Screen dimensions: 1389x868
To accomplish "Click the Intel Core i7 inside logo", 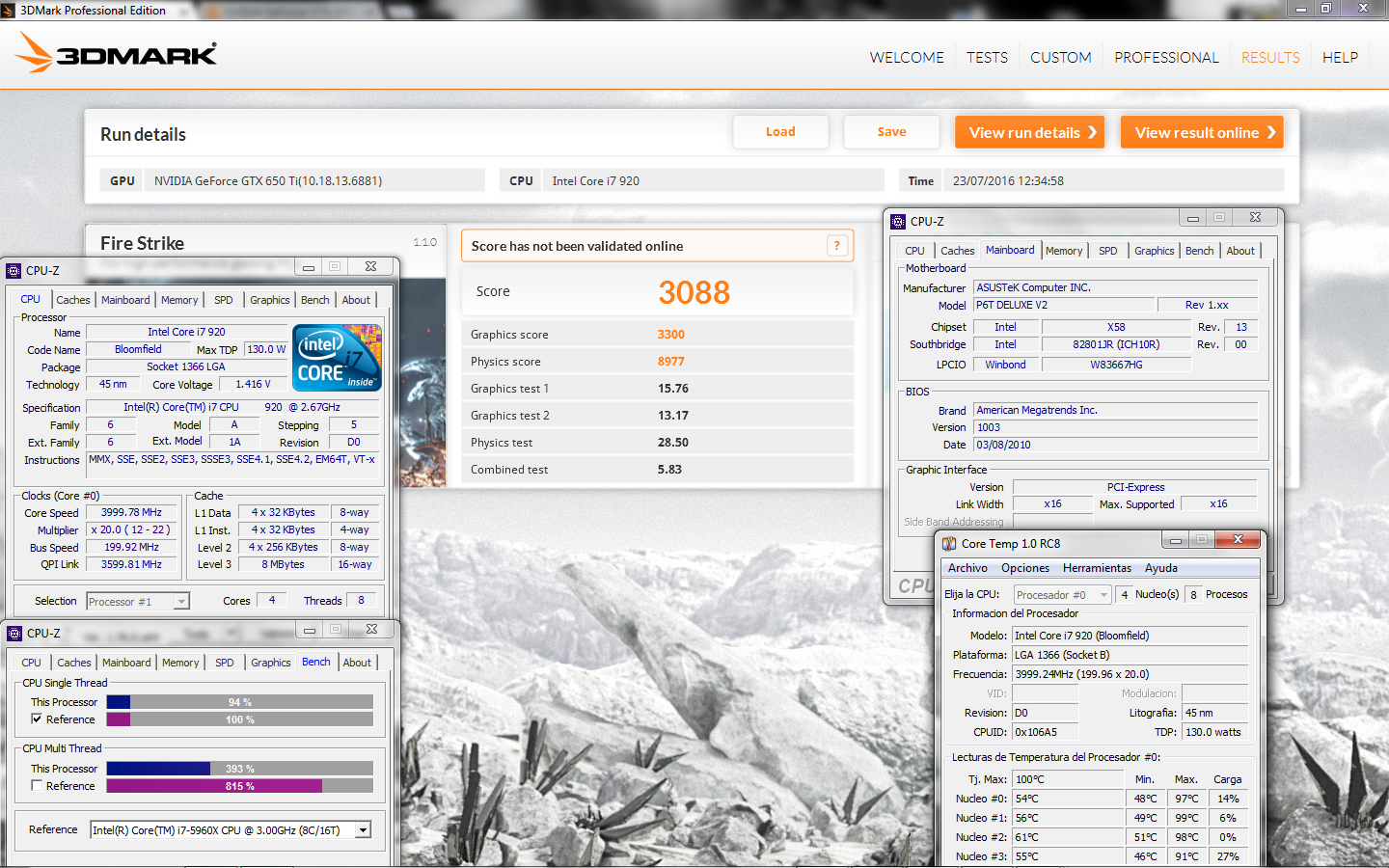I will click(338, 358).
